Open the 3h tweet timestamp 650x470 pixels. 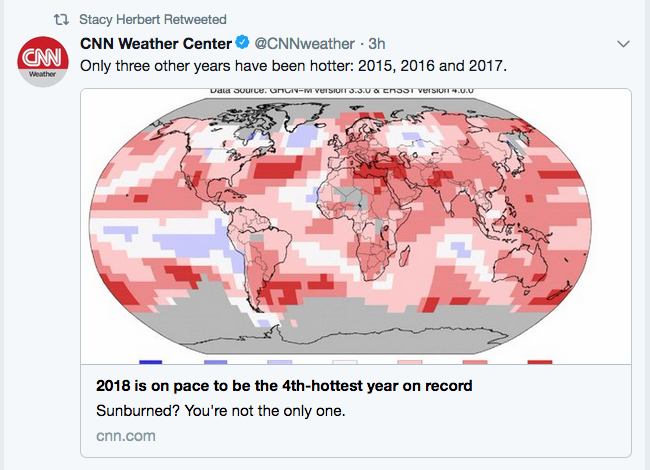coord(377,44)
